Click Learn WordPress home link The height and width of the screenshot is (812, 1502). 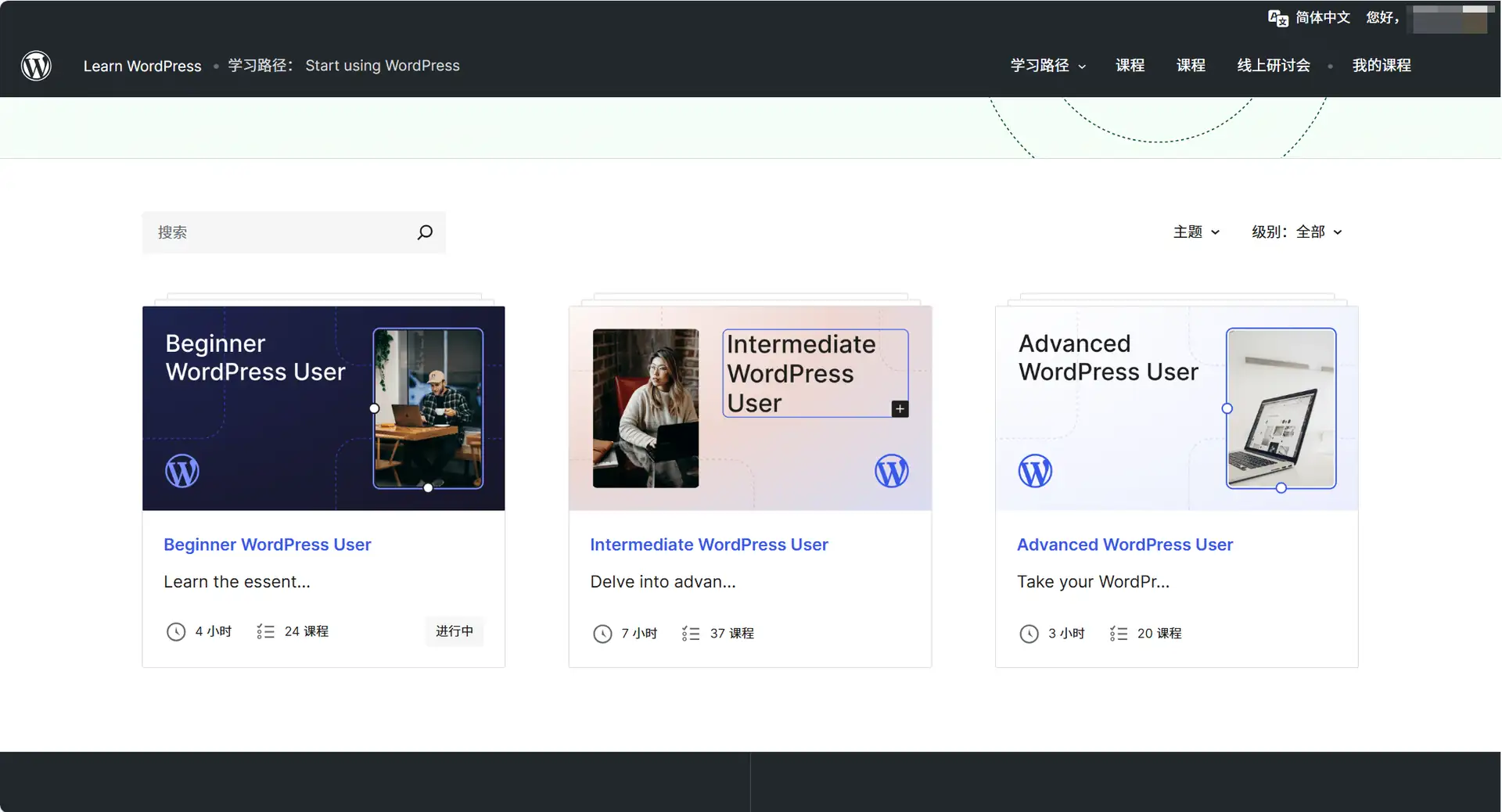point(142,66)
